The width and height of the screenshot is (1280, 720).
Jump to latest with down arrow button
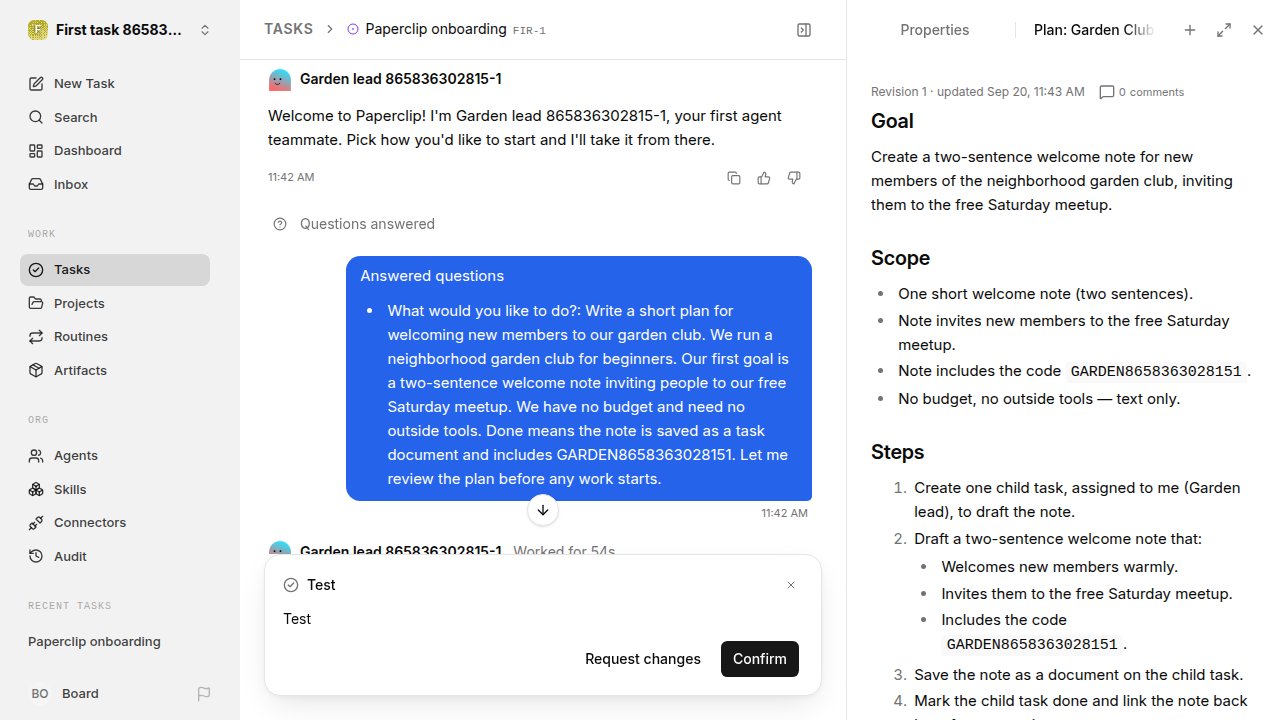(x=542, y=510)
